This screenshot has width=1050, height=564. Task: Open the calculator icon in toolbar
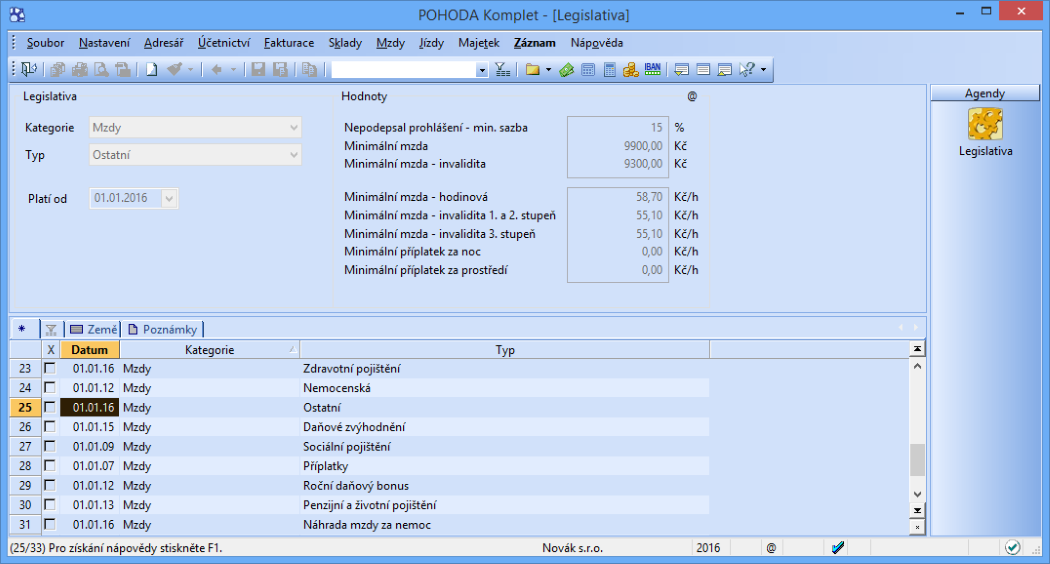pyautogui.click(x=609, y=69)
